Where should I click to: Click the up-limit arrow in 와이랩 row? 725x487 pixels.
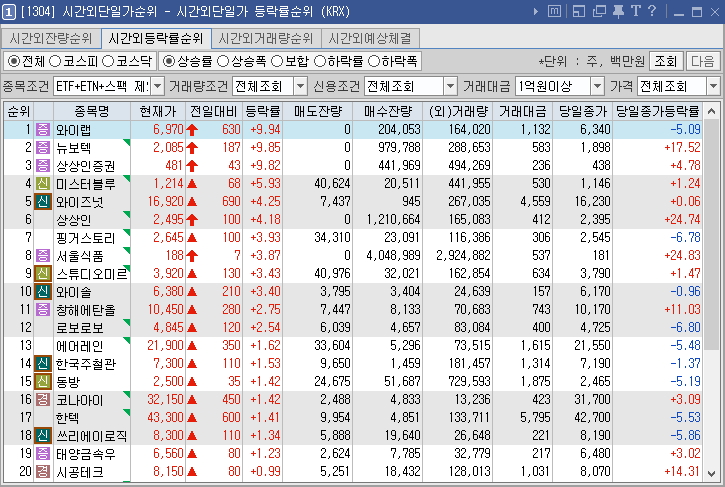192,130
